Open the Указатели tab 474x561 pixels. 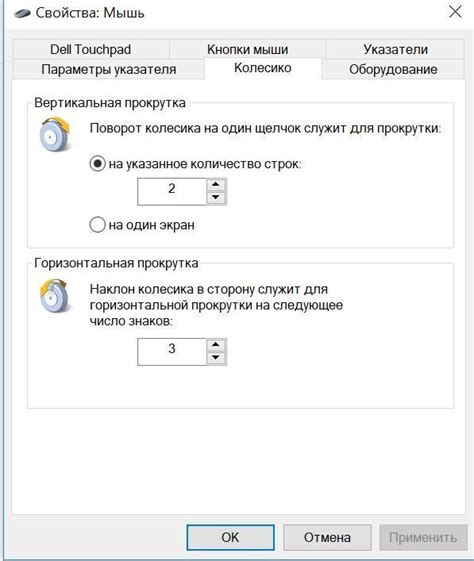(395, 49)
